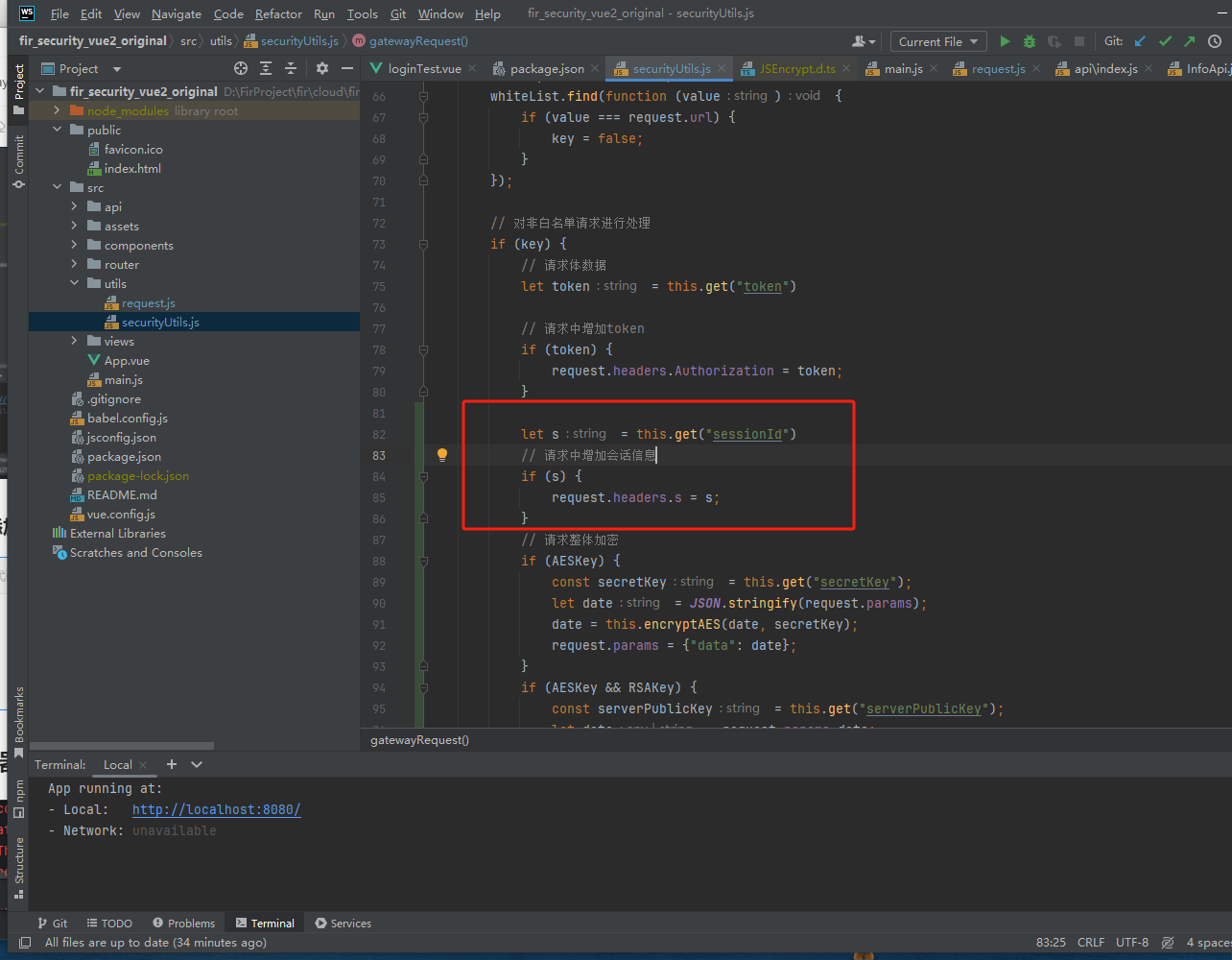Screen dimensions: 1232x960
Task: Fold the code block at line 84
Action: click(424, 476)
